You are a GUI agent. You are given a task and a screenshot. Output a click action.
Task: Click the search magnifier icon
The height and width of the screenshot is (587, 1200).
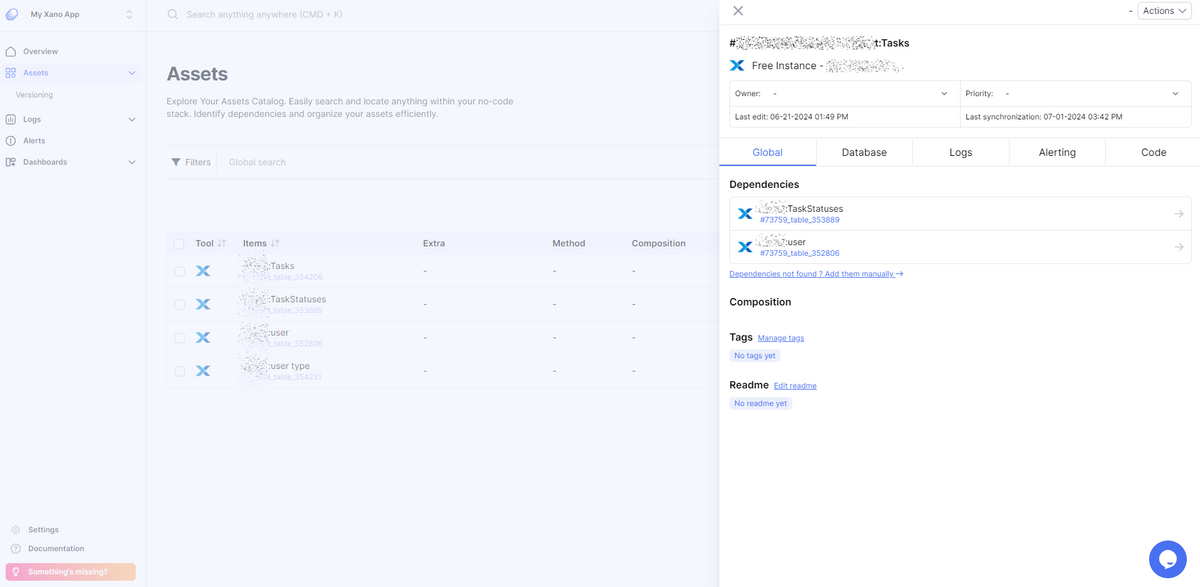pyautogui.click(x=173, y=15)
